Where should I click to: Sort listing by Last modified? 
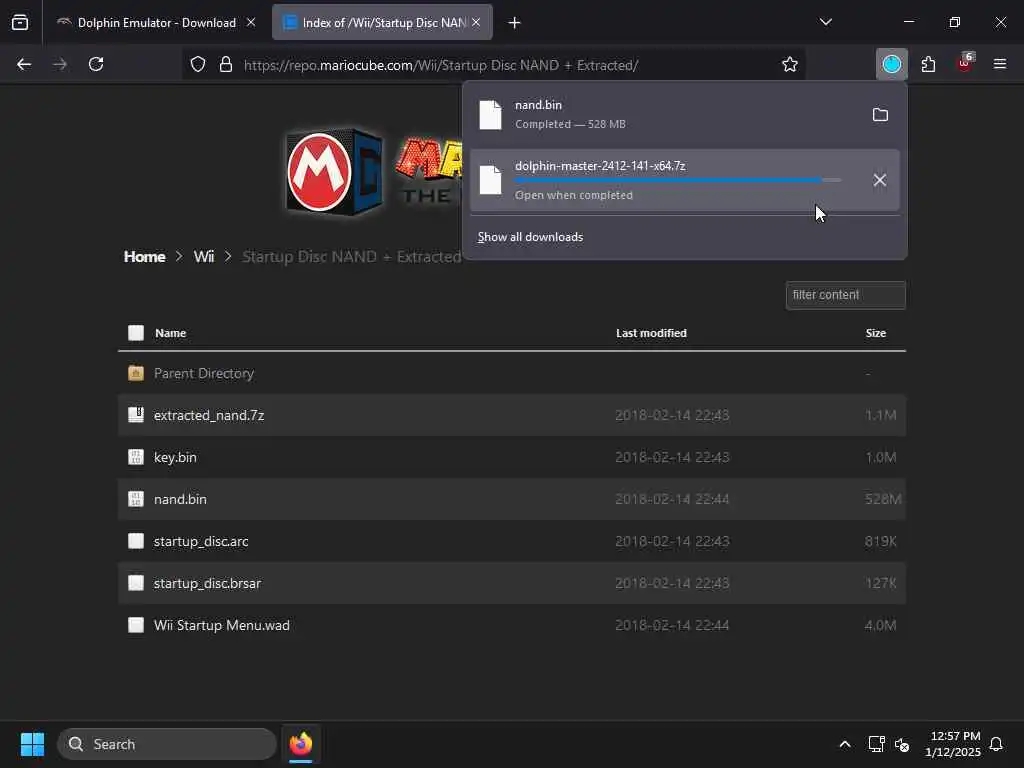pyautogui.click(x=651, y=333)
